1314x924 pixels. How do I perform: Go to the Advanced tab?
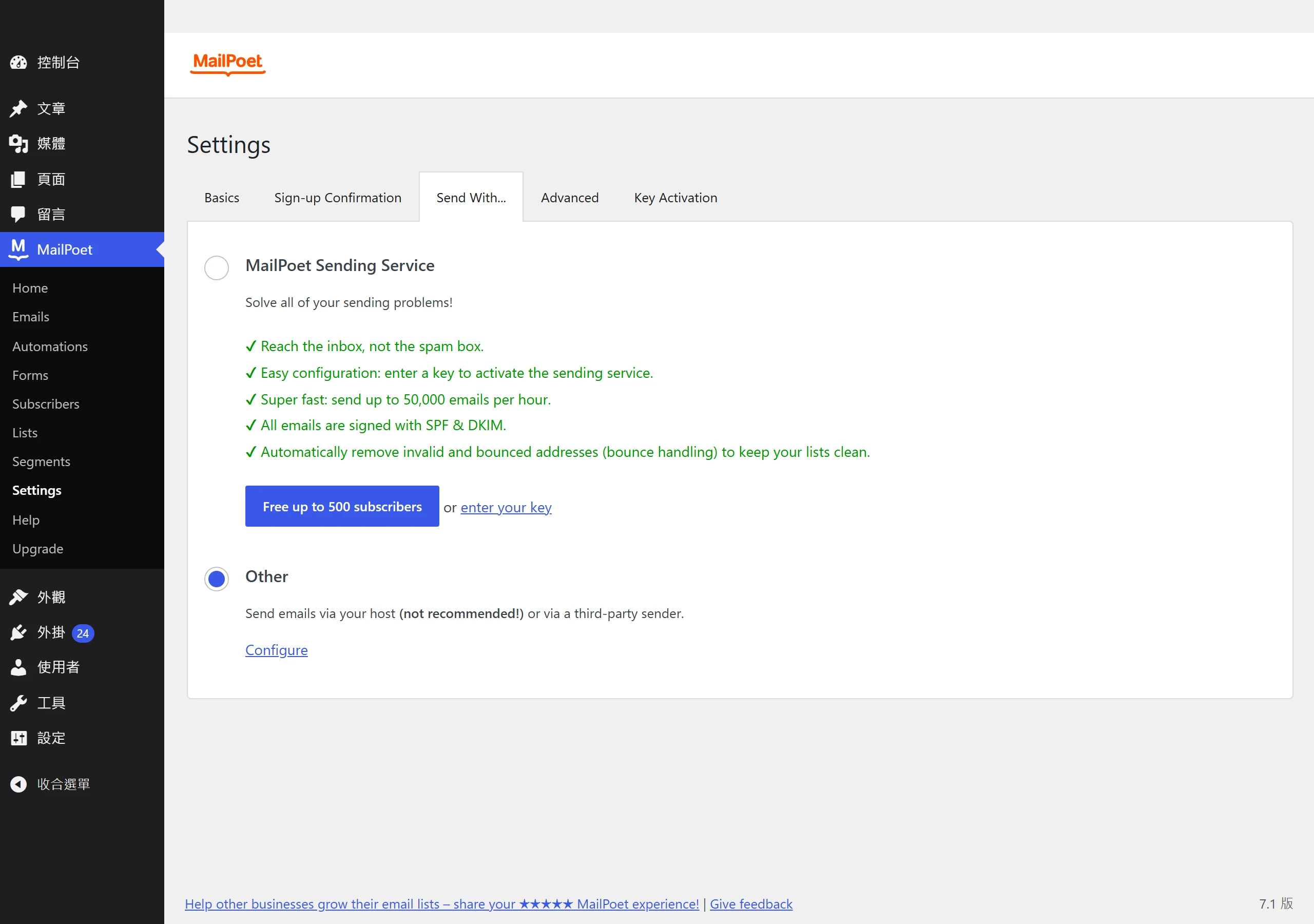pos(569,198)
